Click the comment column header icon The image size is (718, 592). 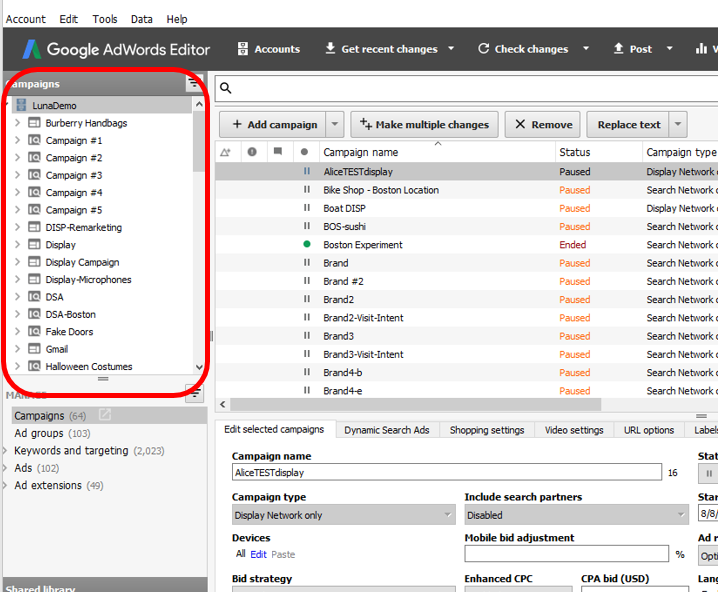[x=278, y=151]
